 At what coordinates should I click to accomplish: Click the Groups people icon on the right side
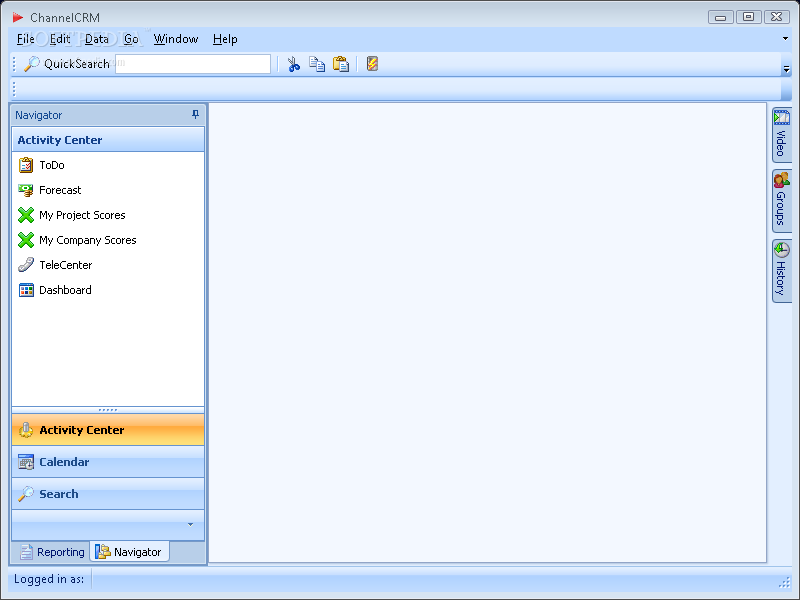pyautogui.click(x=781, y=180)
